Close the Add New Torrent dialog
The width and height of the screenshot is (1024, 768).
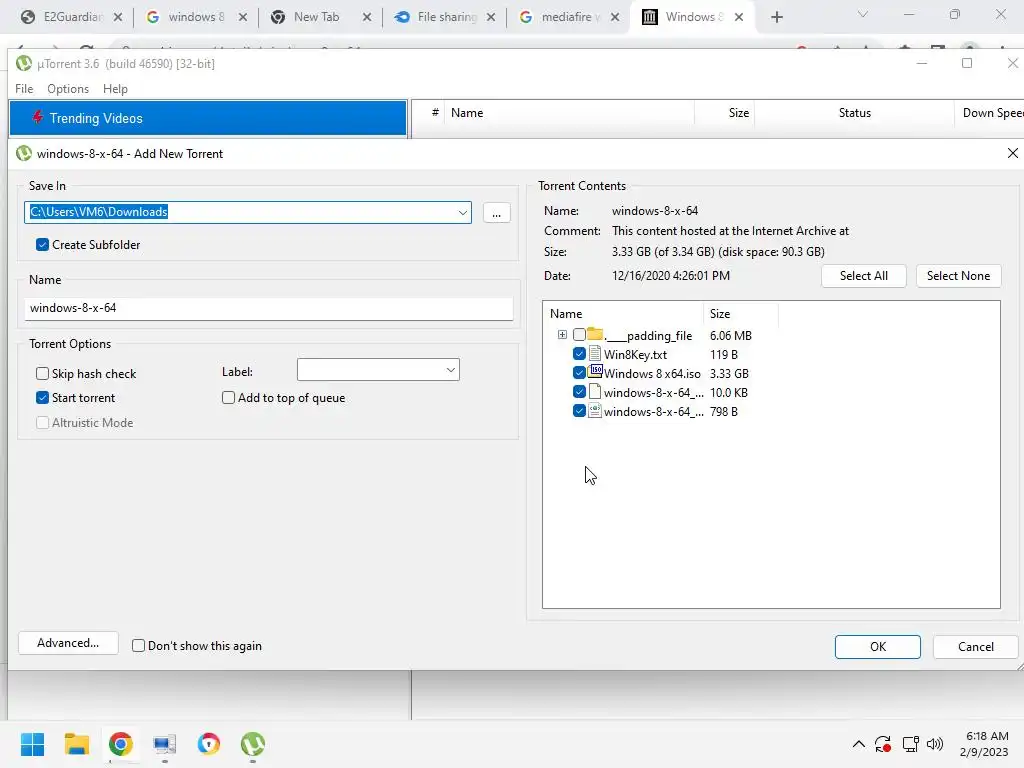(x=1012, y=153)
